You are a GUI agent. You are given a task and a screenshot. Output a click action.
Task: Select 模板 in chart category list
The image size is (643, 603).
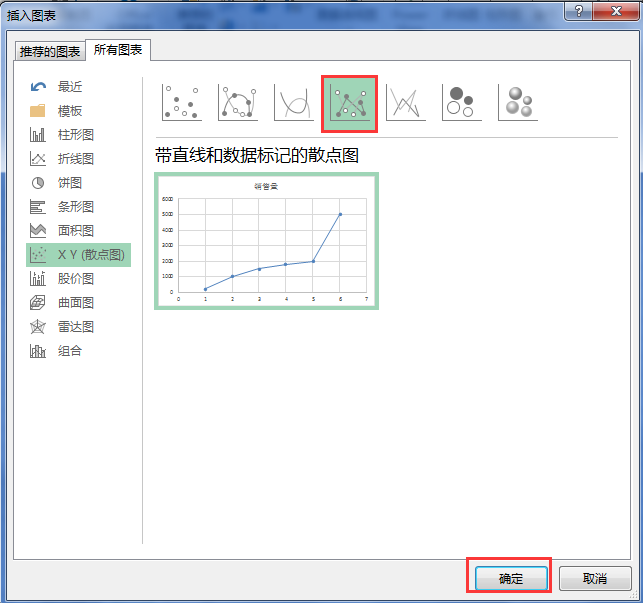(70, 111)
